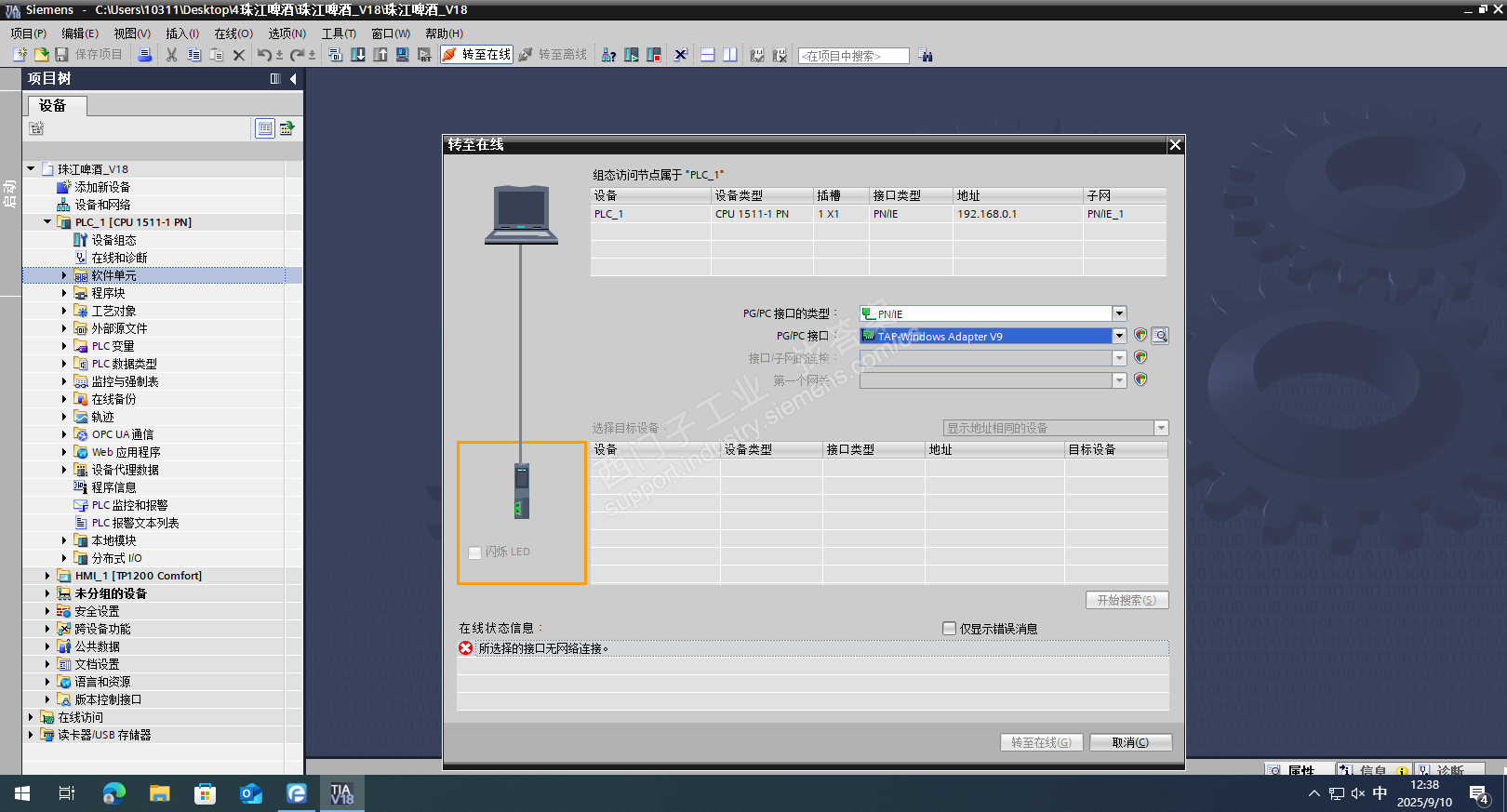1507x812 pixels.
Task: Click the shield icon beside 第一个网关
Action: pyautogui.click(x=1140, y=379)
